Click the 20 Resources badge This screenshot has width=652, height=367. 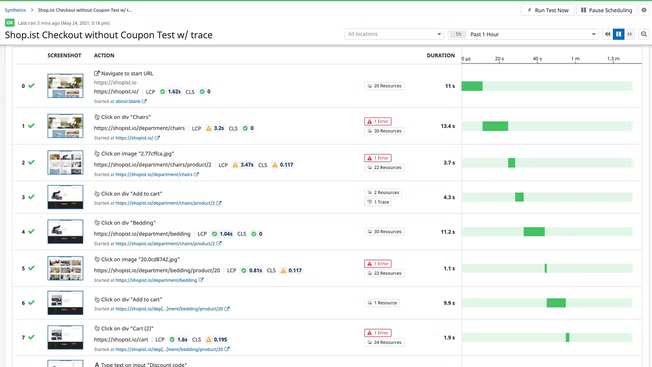385,86
